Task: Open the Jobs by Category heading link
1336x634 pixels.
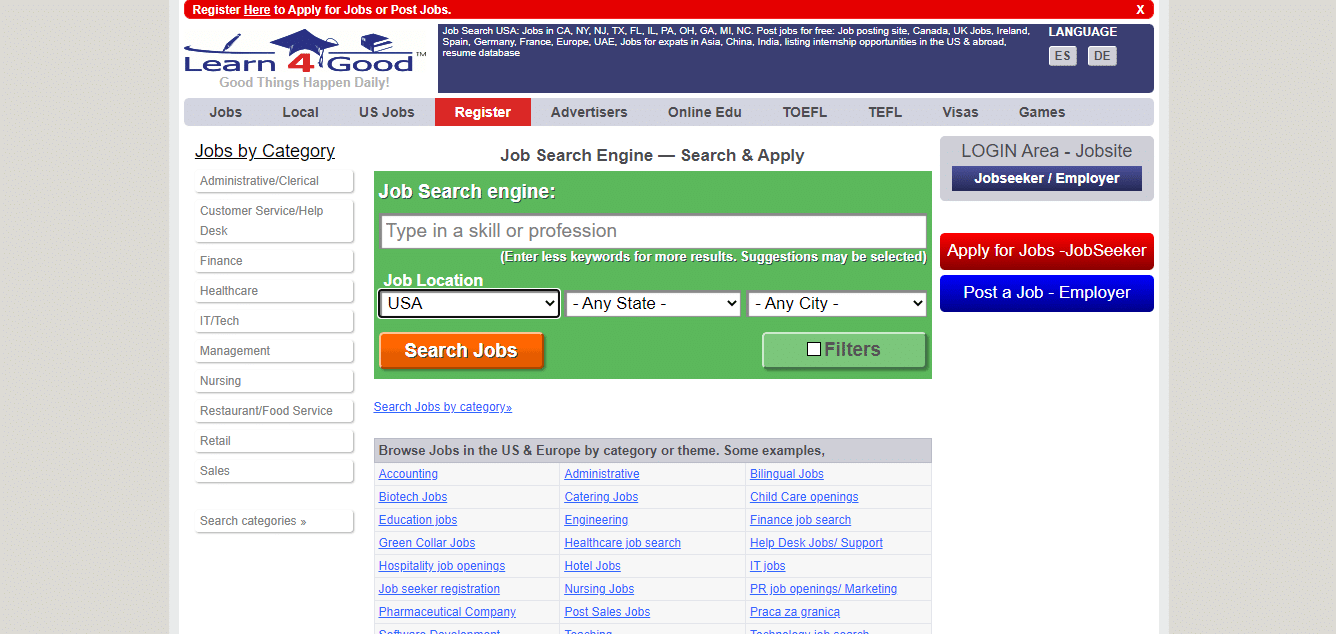Action: point(265,151)
